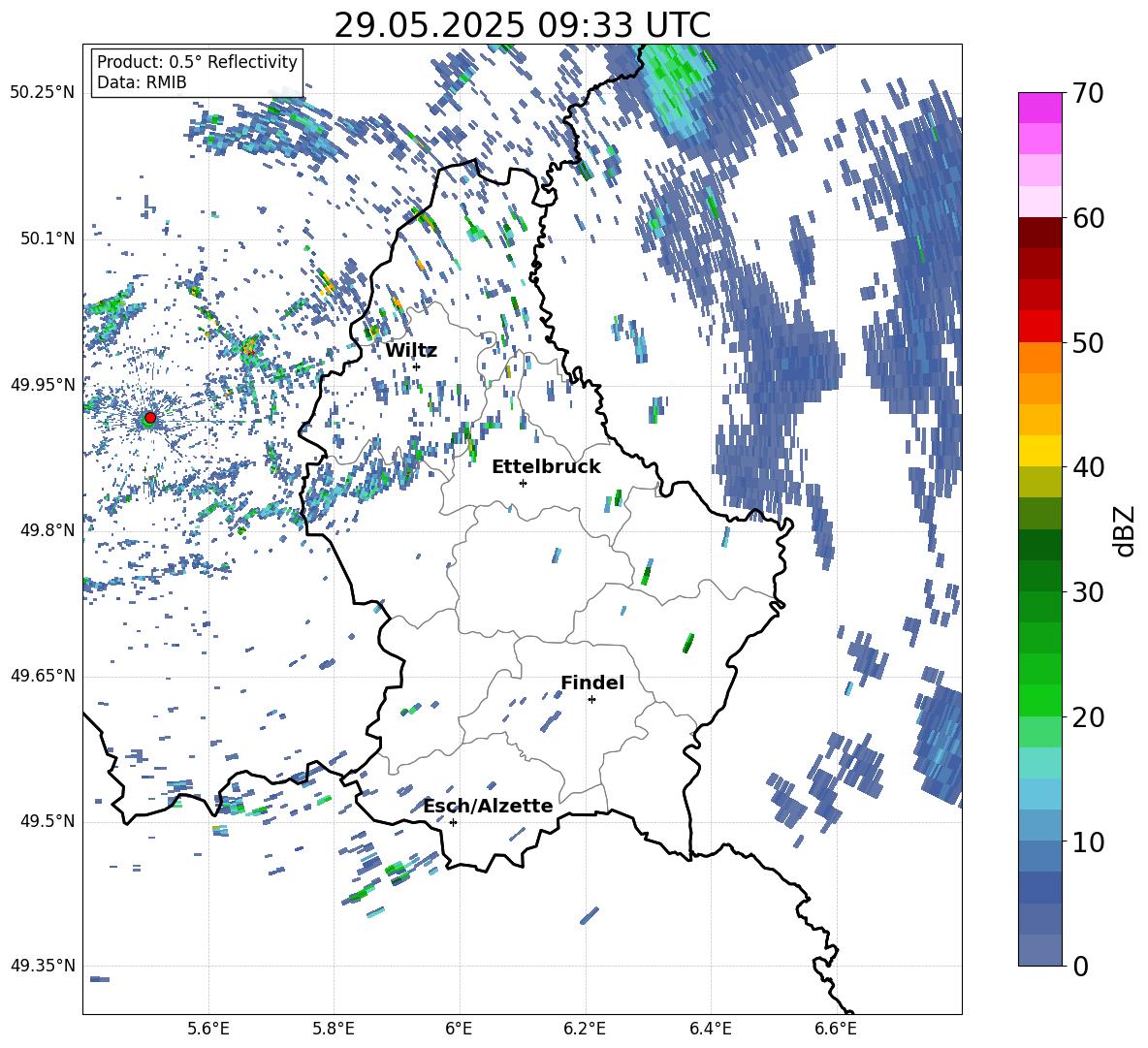Click the magenta top colorbar segment
This screenshot has height=1048, width=1148.
tap(1040, 108)
